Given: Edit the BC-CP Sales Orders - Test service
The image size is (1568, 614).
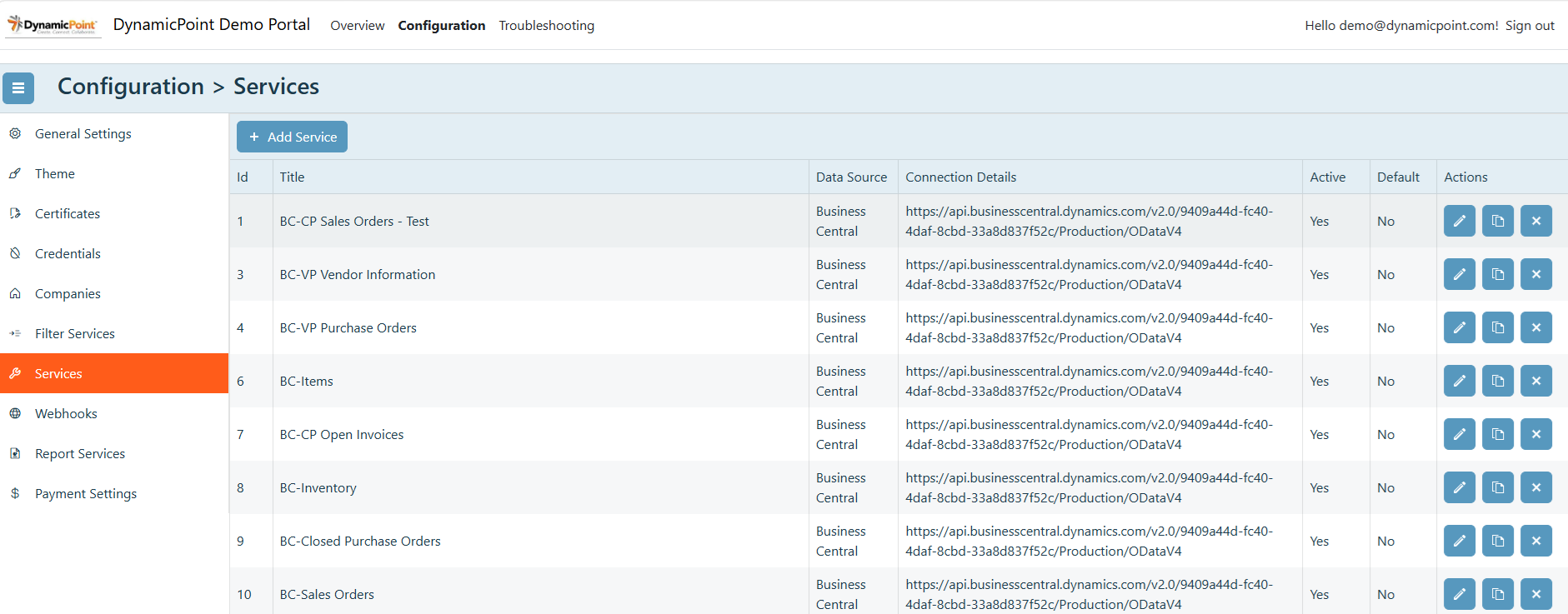Looking at the screenshot, I should pyautogui.click(x=1460, y=221).
